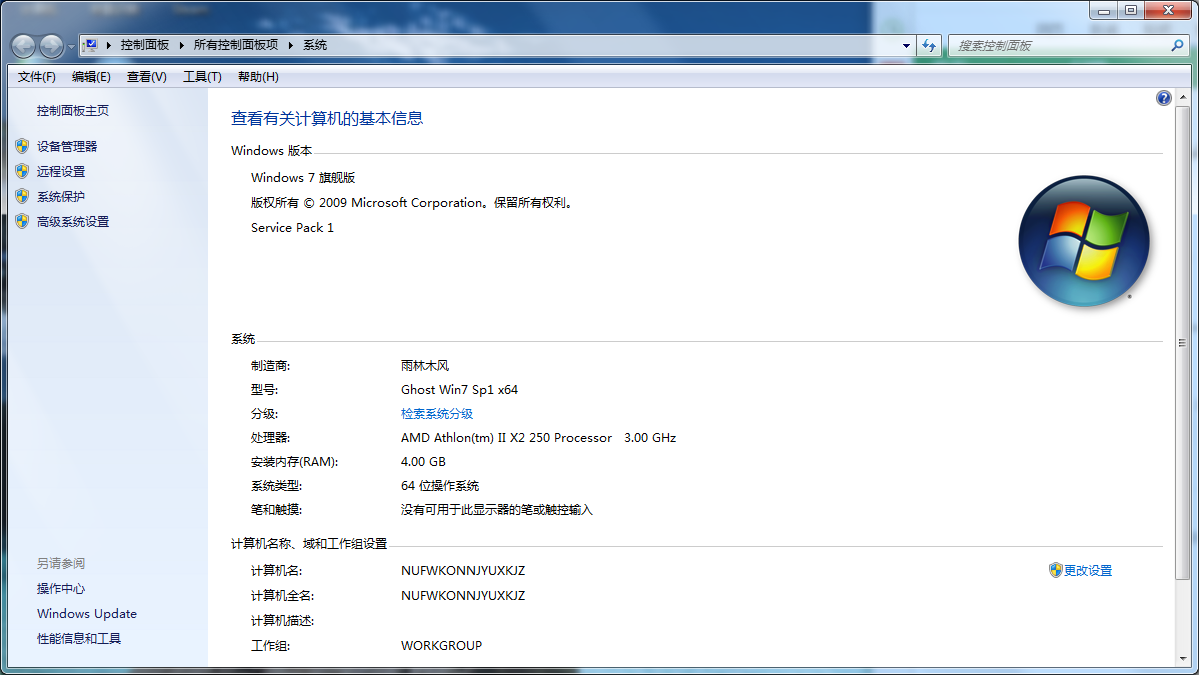
Task: Open 检索系统分级 rating link
Action: click(x=437, y=414)
